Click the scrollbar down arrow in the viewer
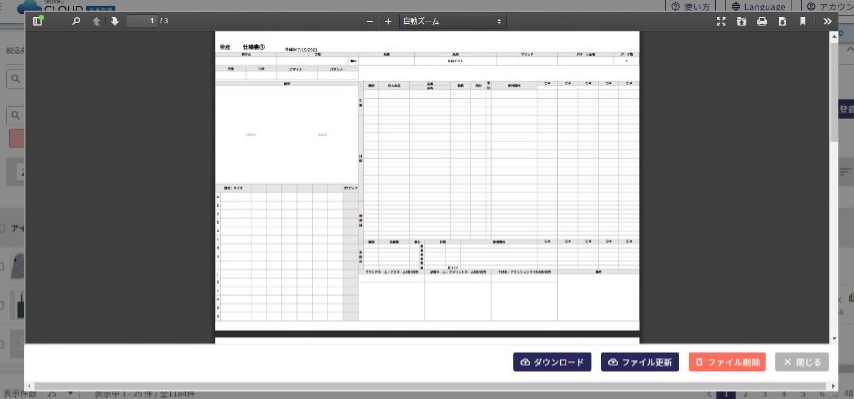 833,339
